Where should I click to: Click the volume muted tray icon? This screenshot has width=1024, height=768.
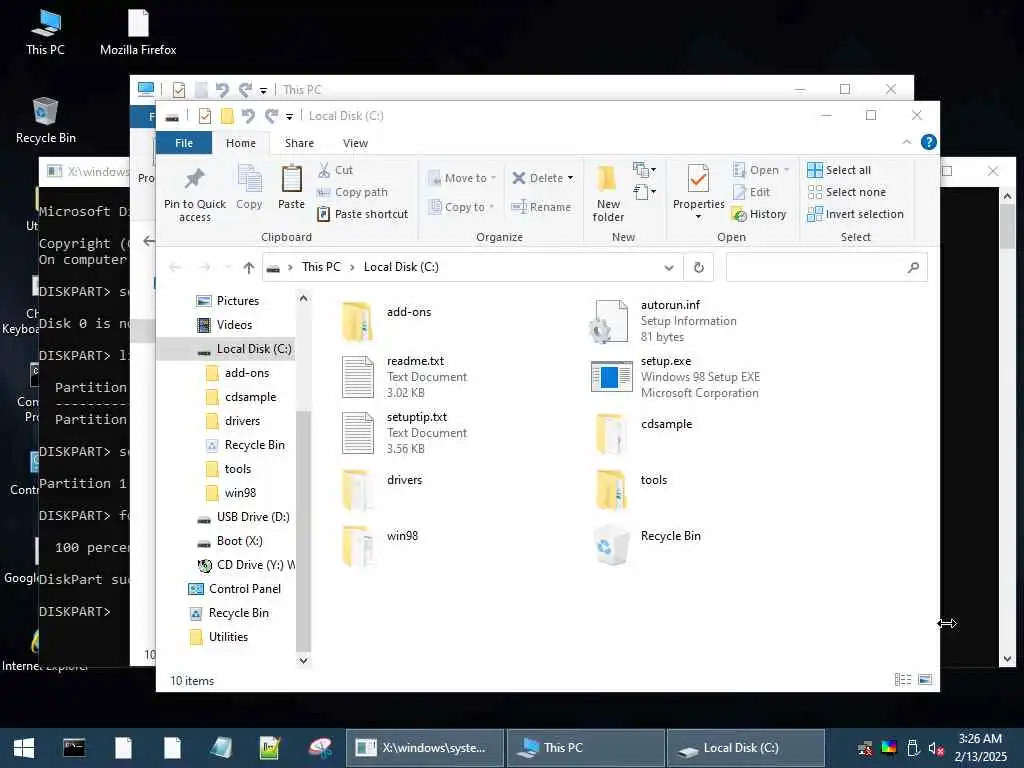coord(936,748)
